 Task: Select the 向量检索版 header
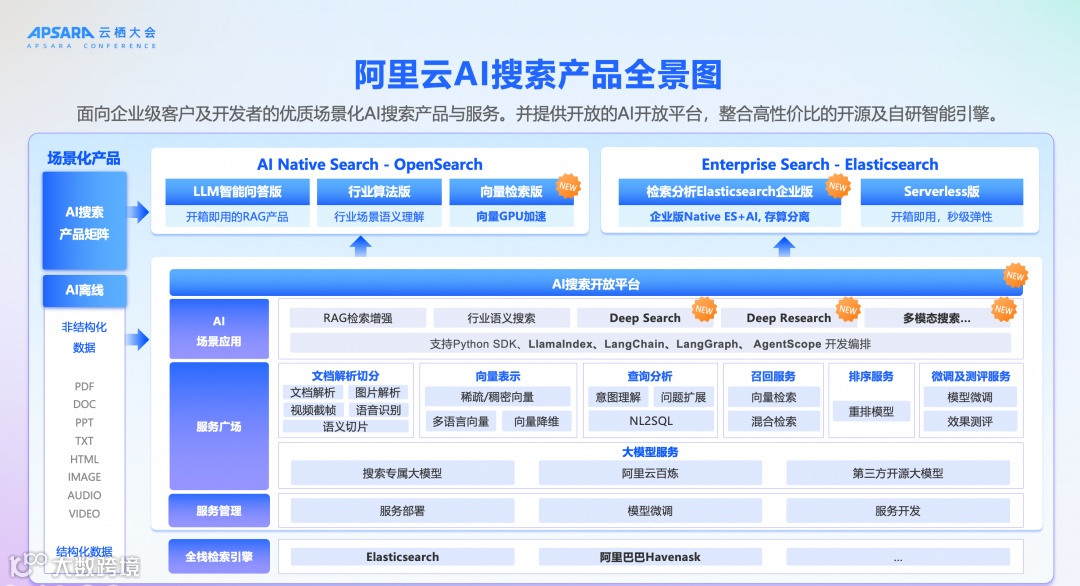point(511,191)
